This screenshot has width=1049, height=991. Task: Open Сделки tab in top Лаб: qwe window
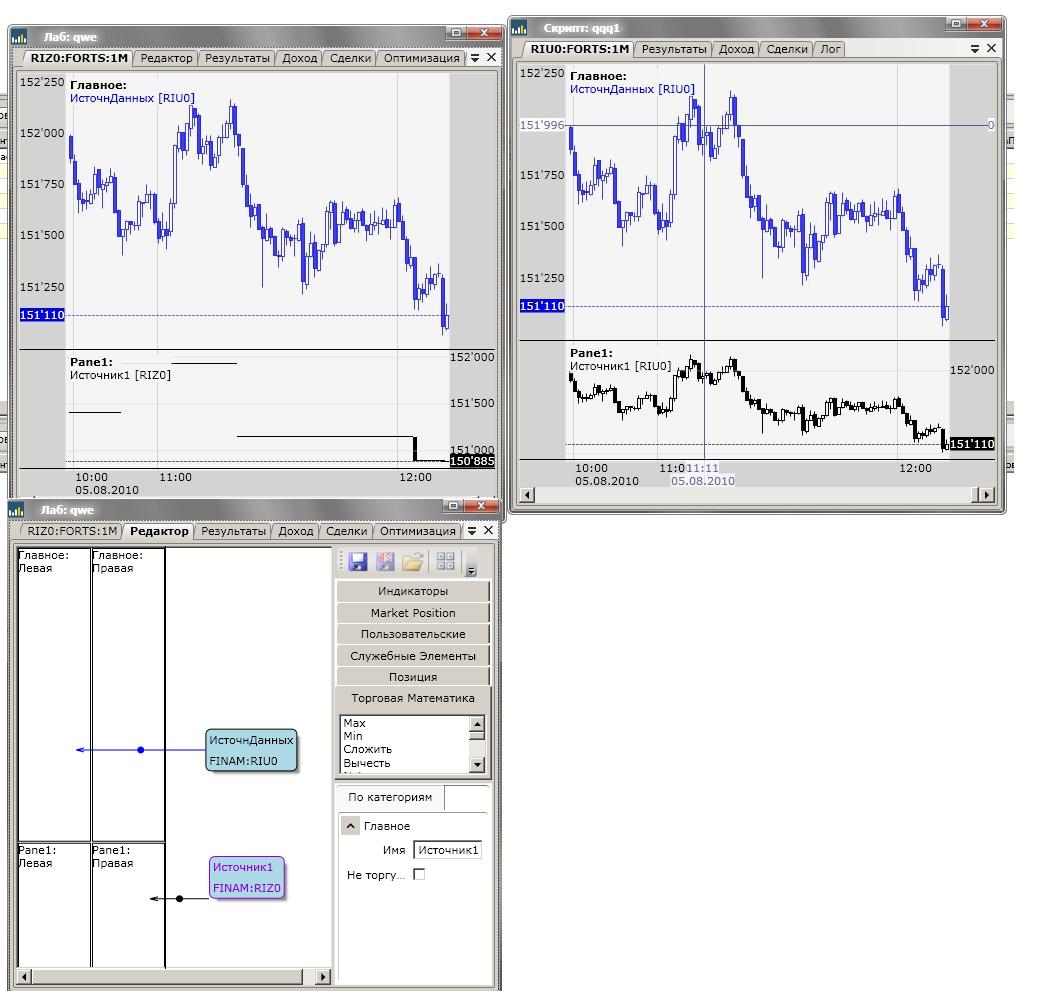tap(350, 58)
